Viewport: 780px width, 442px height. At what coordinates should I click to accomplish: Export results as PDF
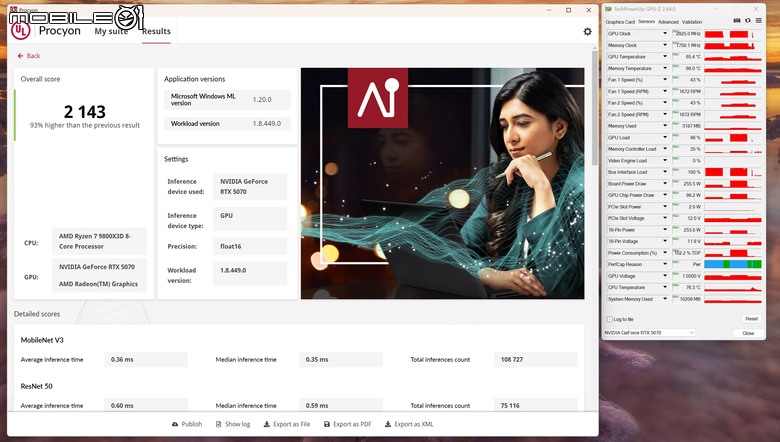(x=347, y=424)
